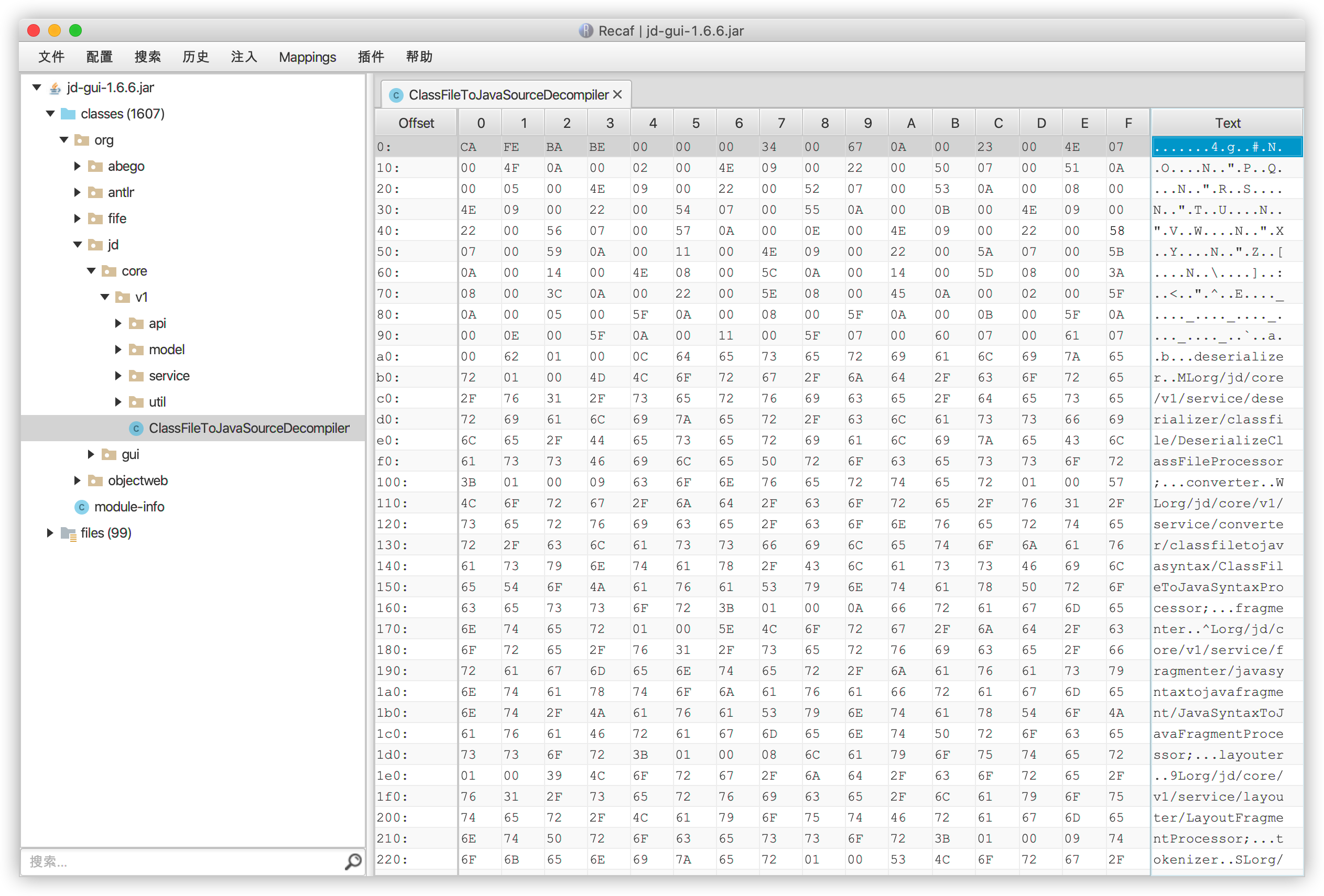Click the blue classes folder icon
The height and width of the screenshot is (896, 1324).
(x=68, y=114)
